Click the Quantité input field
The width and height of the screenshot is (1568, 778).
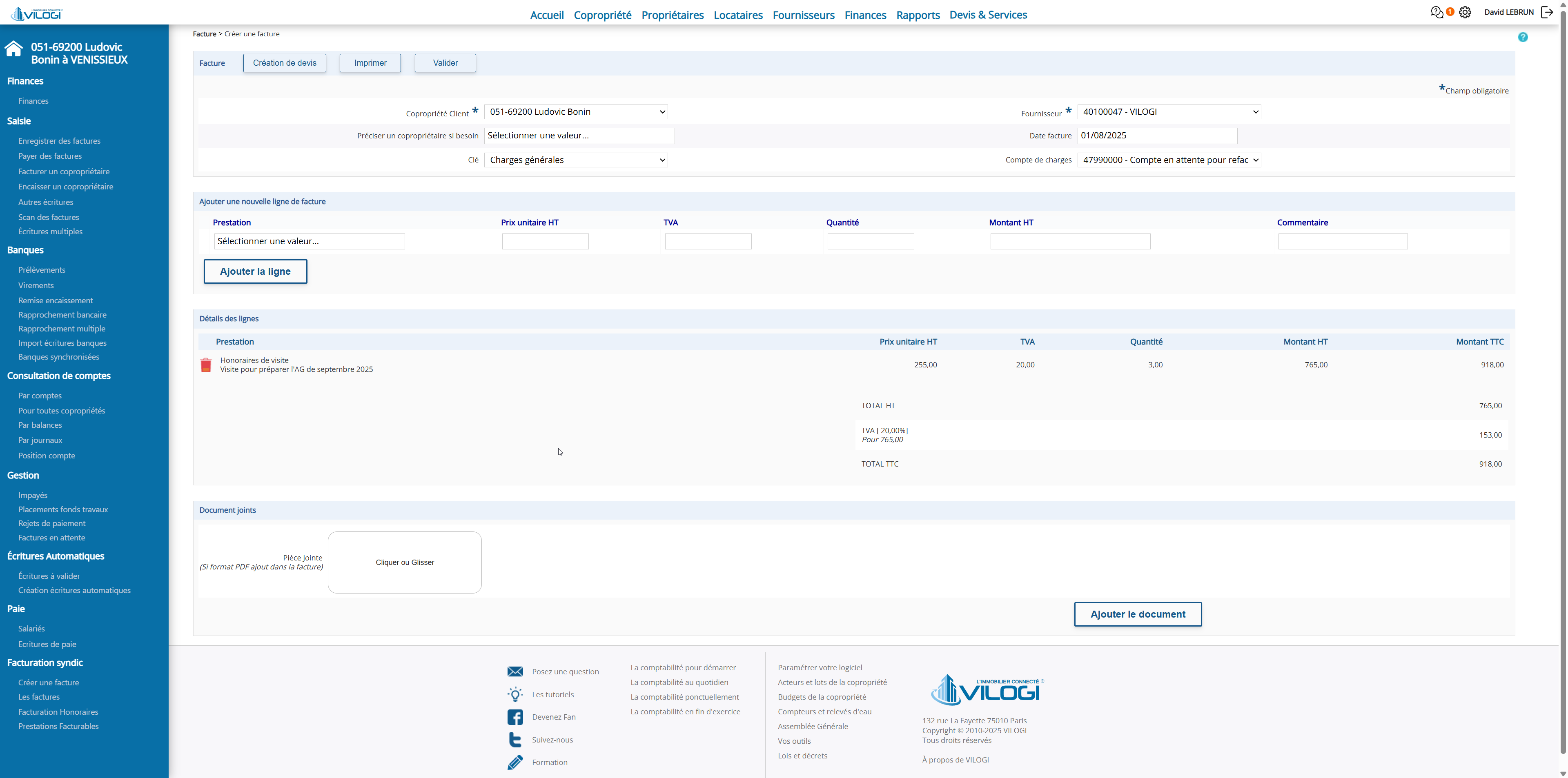tap(871, 242)
